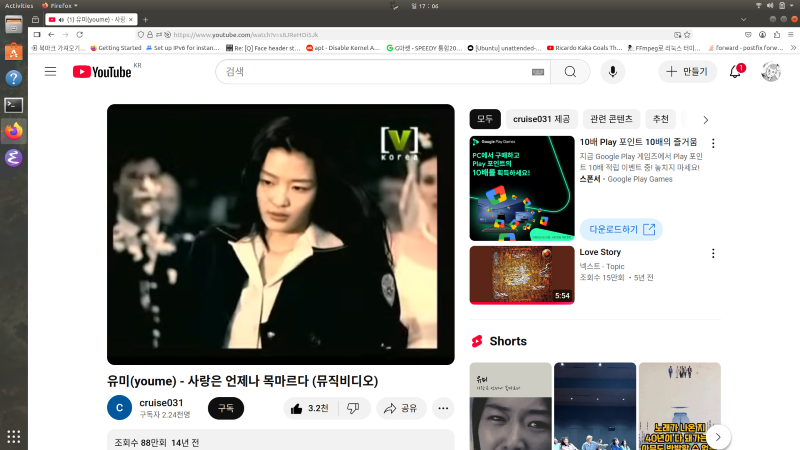Dislike the video with thumbs down
The height and width of the screenshot is (450, 800).
pos(353,408)
